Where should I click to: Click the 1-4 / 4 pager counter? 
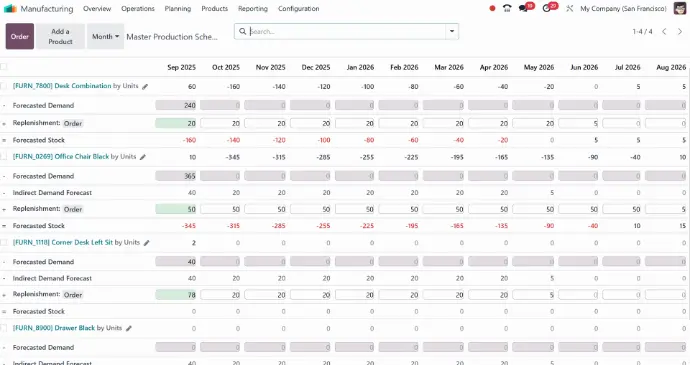coord(642,31)
